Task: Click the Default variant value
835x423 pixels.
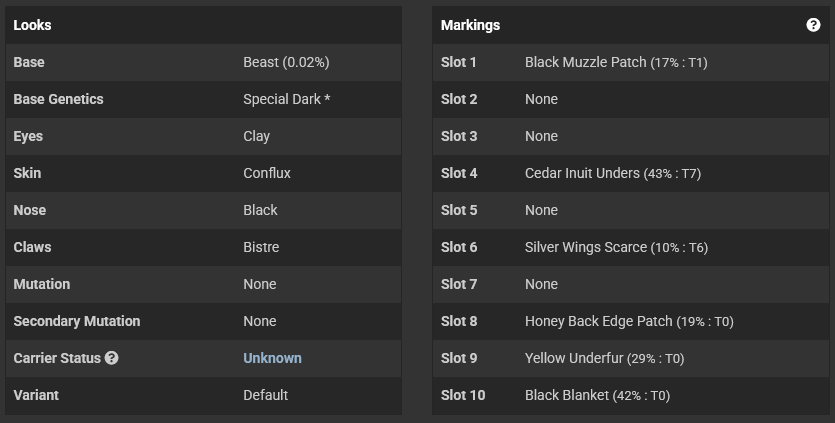Action: [266, 395]
